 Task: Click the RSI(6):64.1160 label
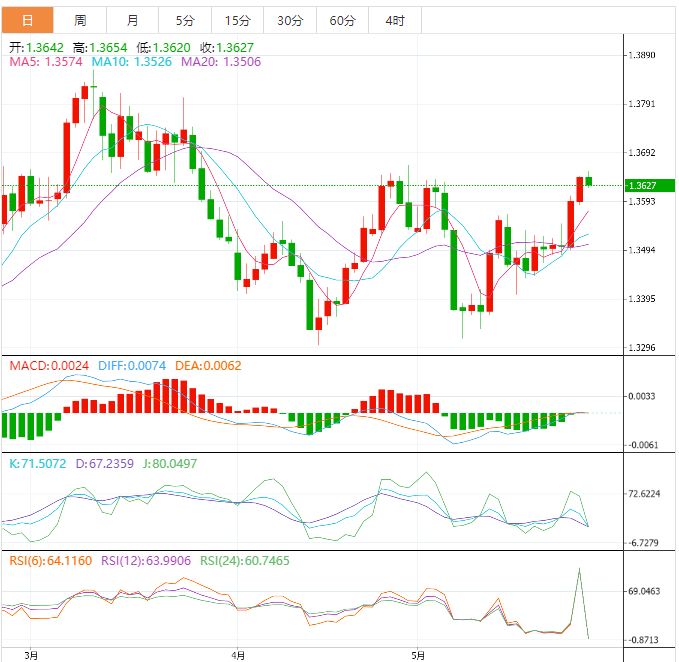click(x=51, y=561)
